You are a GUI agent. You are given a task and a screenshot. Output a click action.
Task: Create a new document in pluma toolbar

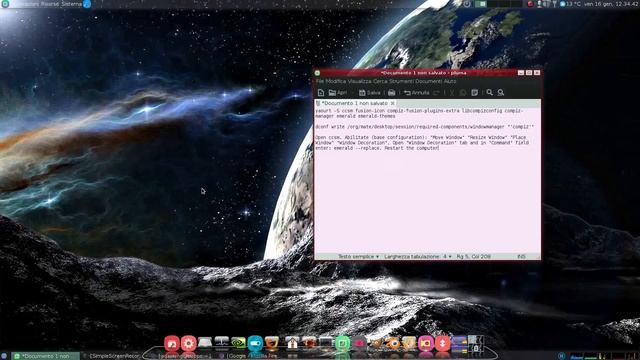[321, 93]
